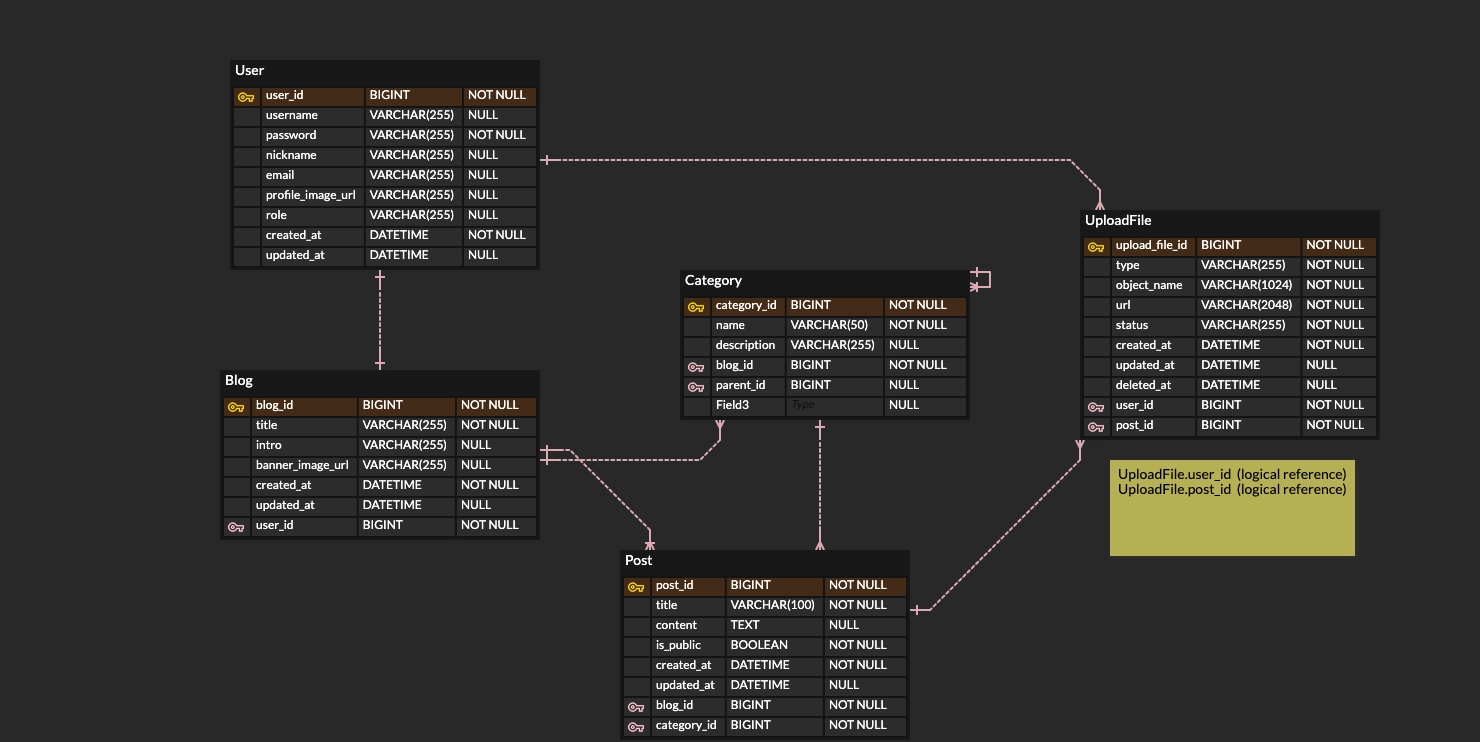Select the banner_image_url field in Blog table
This screenshot has width=1480, height=742.
point(302,465)
